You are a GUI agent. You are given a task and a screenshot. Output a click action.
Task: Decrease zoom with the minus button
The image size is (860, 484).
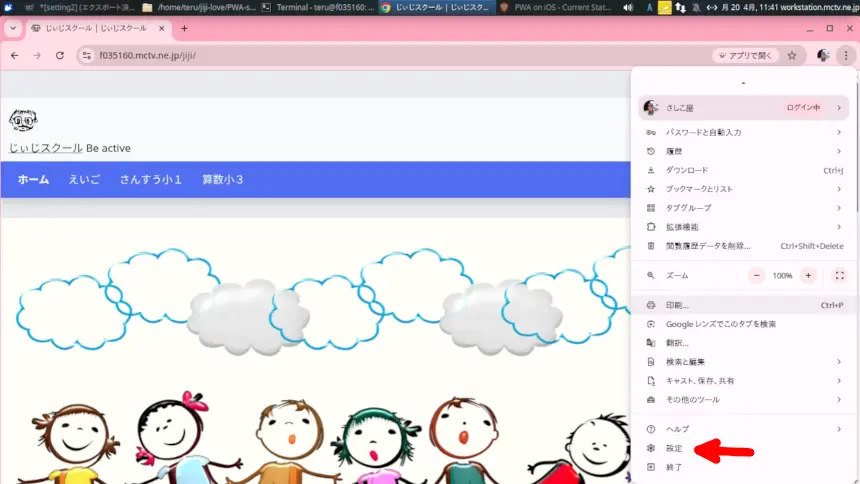click(756, 275)
